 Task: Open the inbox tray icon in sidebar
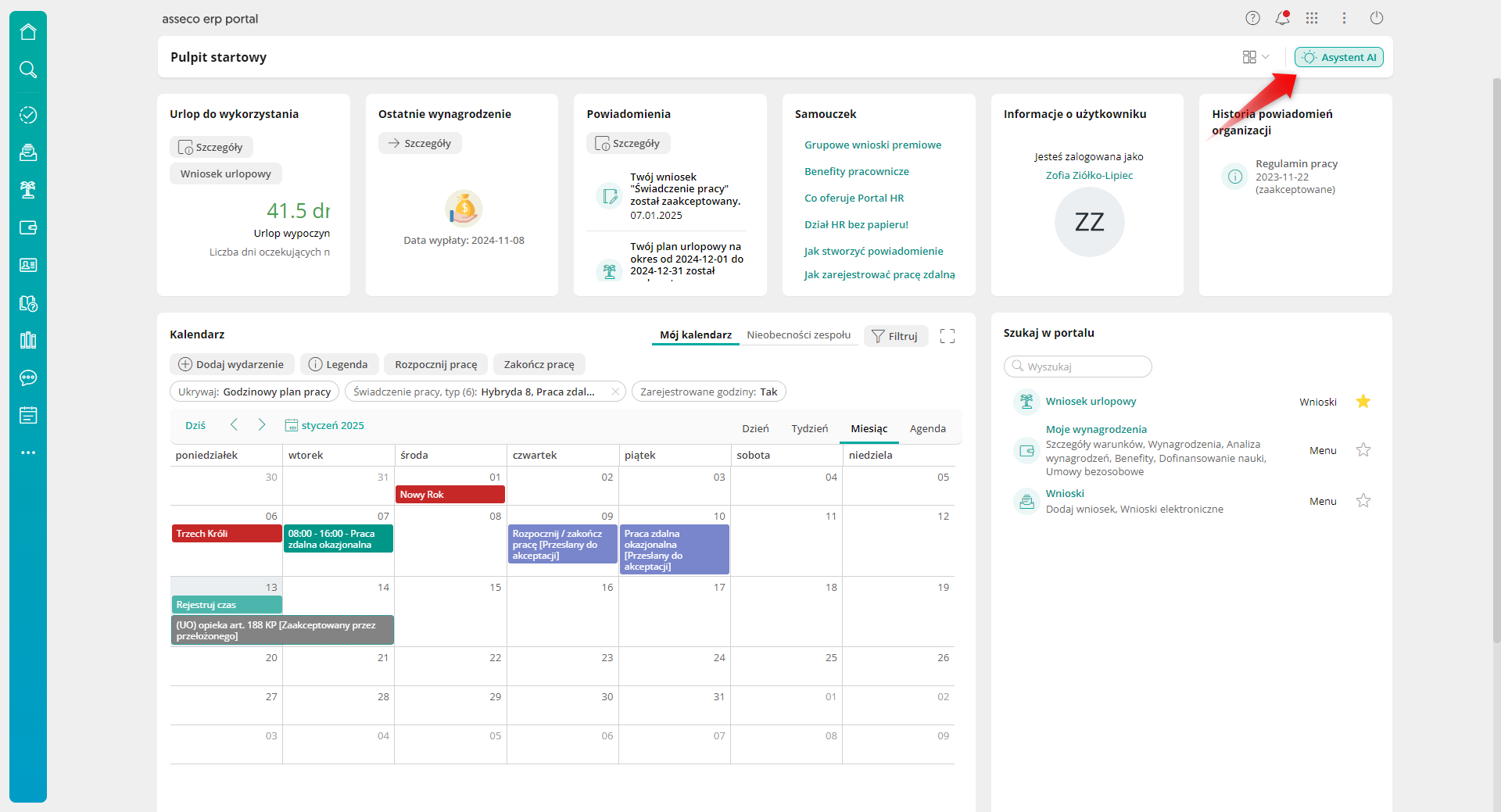pyautogui.click(x=28, y=152)
